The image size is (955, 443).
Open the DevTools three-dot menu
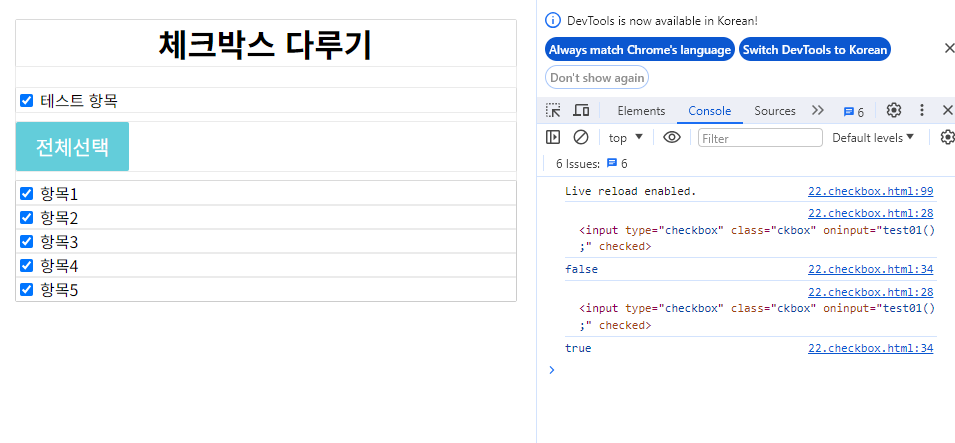click(922, 110)
